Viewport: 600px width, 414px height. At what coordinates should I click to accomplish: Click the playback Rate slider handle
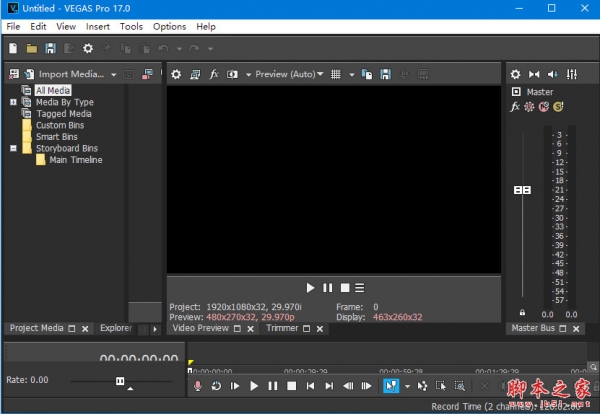(x=120, y=381)
